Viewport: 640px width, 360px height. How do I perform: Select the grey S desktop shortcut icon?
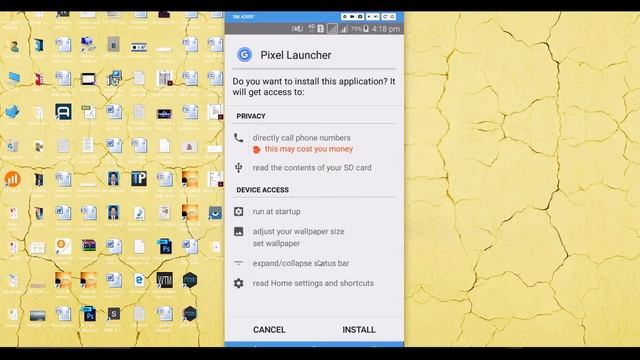click(x=114, y=313)
